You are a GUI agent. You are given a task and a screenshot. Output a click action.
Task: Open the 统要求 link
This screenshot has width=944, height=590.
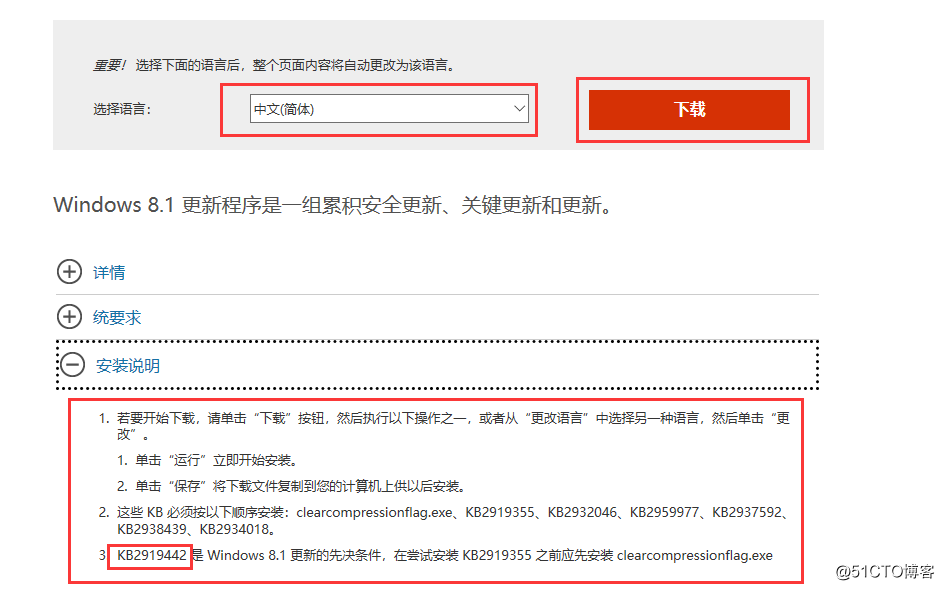tap(117, 317)
